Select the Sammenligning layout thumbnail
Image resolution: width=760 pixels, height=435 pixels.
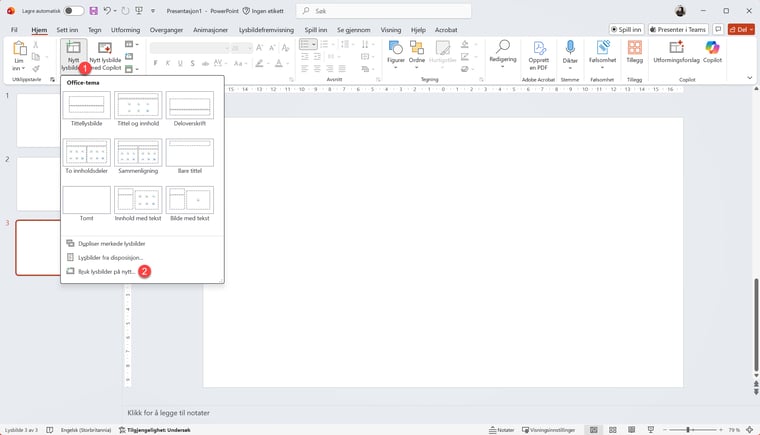(x=138, y=152)
